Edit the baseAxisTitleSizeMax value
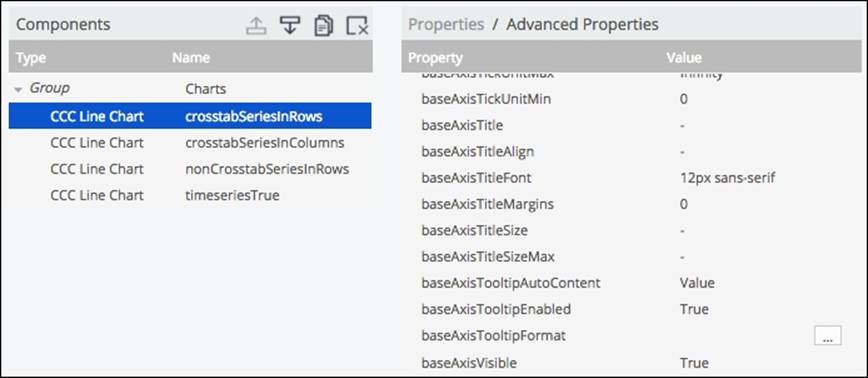The width and height of the screenshot is (868, 378). [x=683, y=257]
